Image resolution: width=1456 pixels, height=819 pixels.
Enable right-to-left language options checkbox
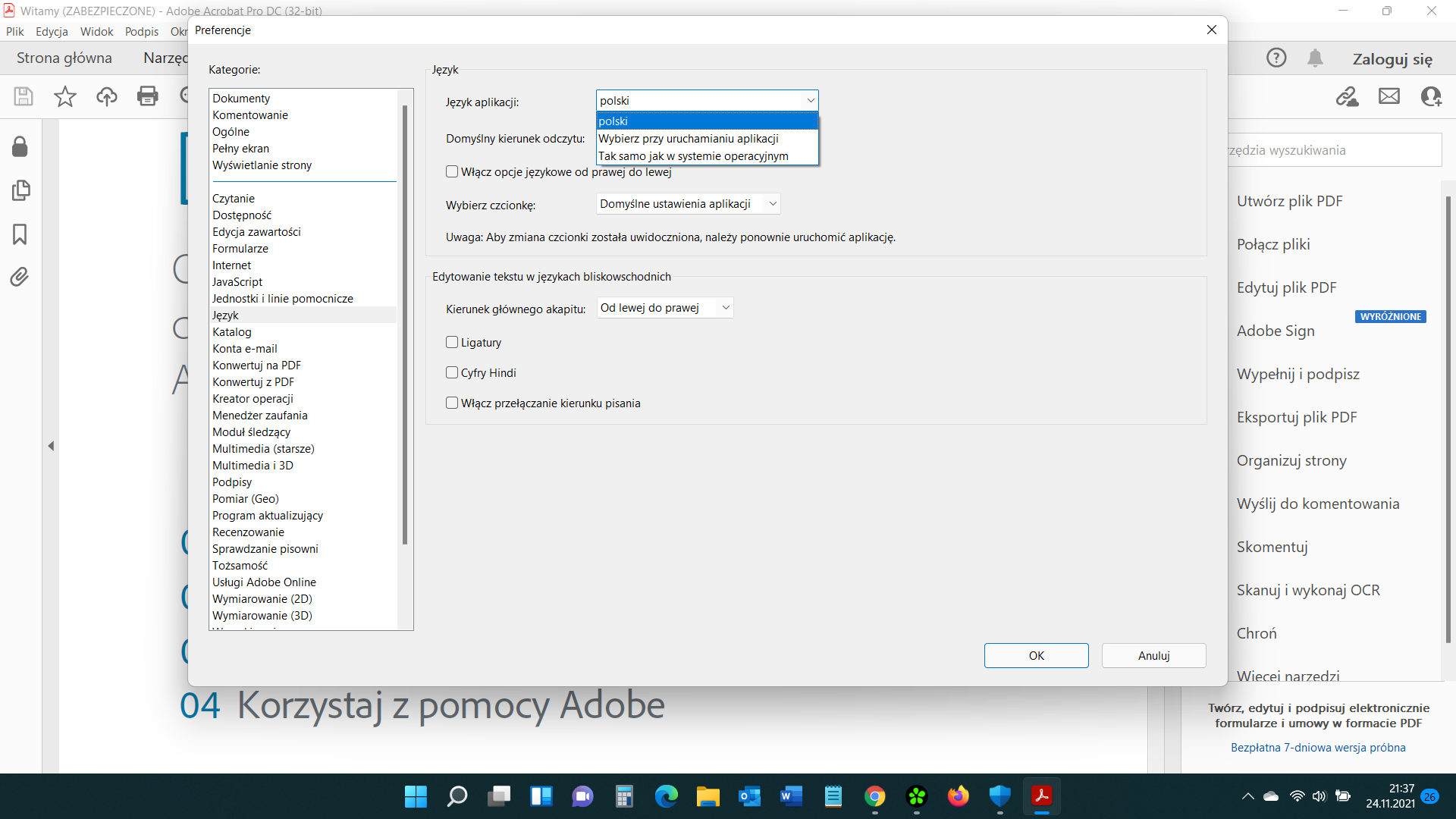point(452,171)
